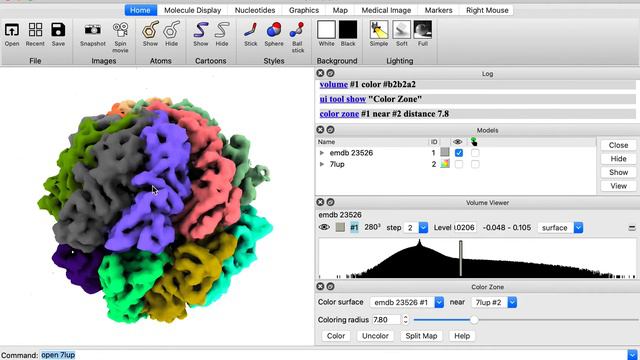Screen dimensions: 640x360
Task: Toggle emdb 23526 selected checkbox
Action: point(475,153)
